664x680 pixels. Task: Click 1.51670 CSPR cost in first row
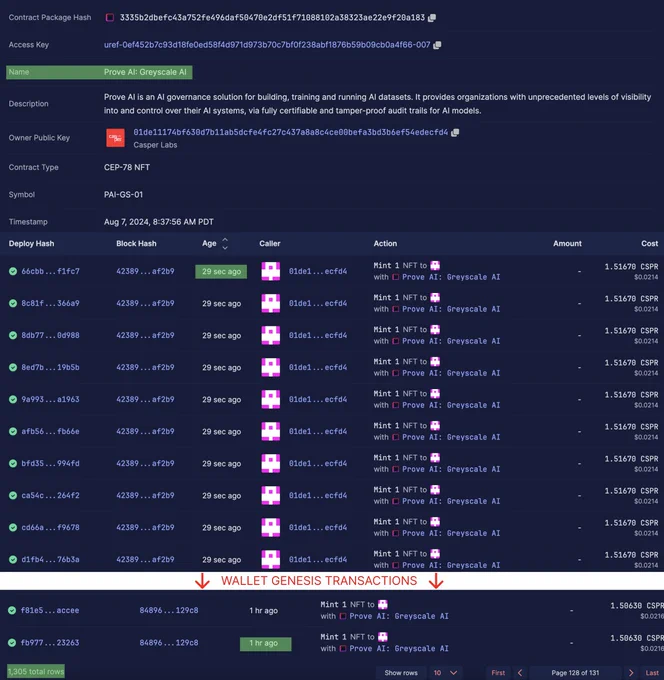(x=631, y=266)
